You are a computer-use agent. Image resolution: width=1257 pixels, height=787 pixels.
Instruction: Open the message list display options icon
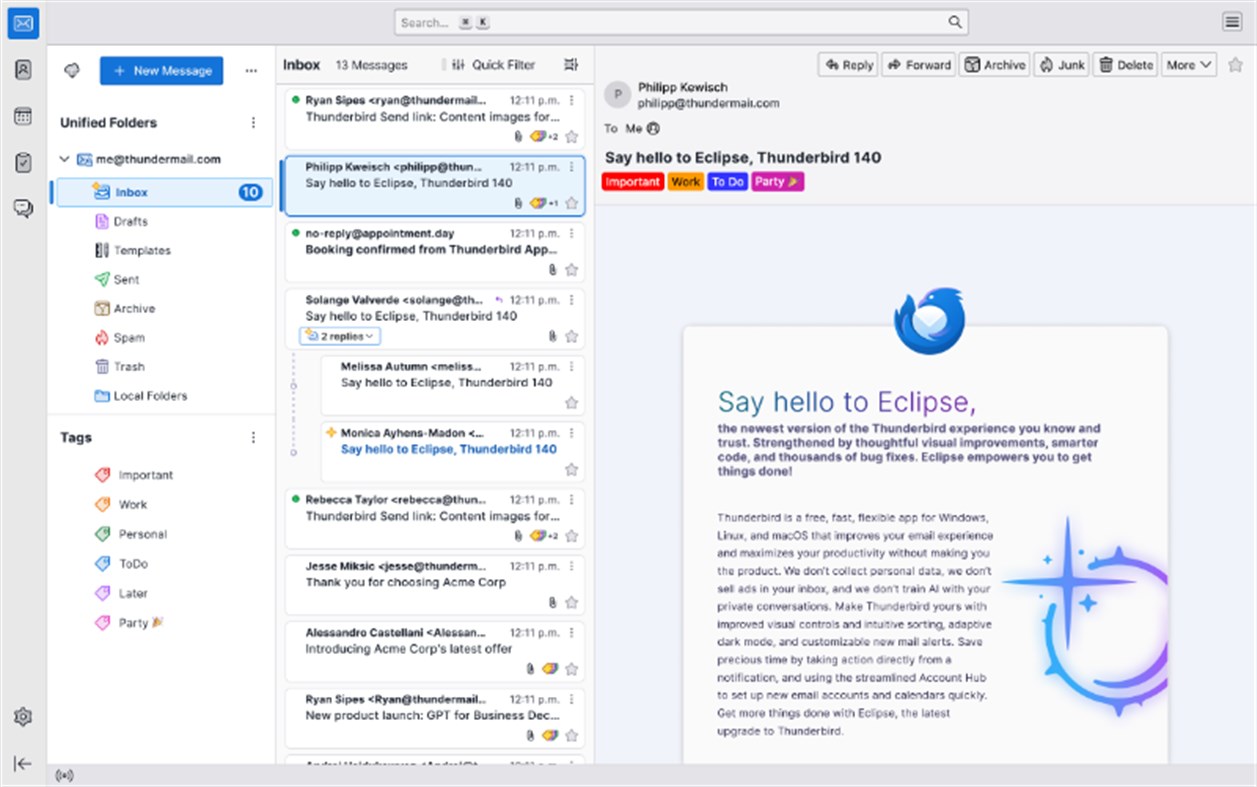(x=571, y=64)
